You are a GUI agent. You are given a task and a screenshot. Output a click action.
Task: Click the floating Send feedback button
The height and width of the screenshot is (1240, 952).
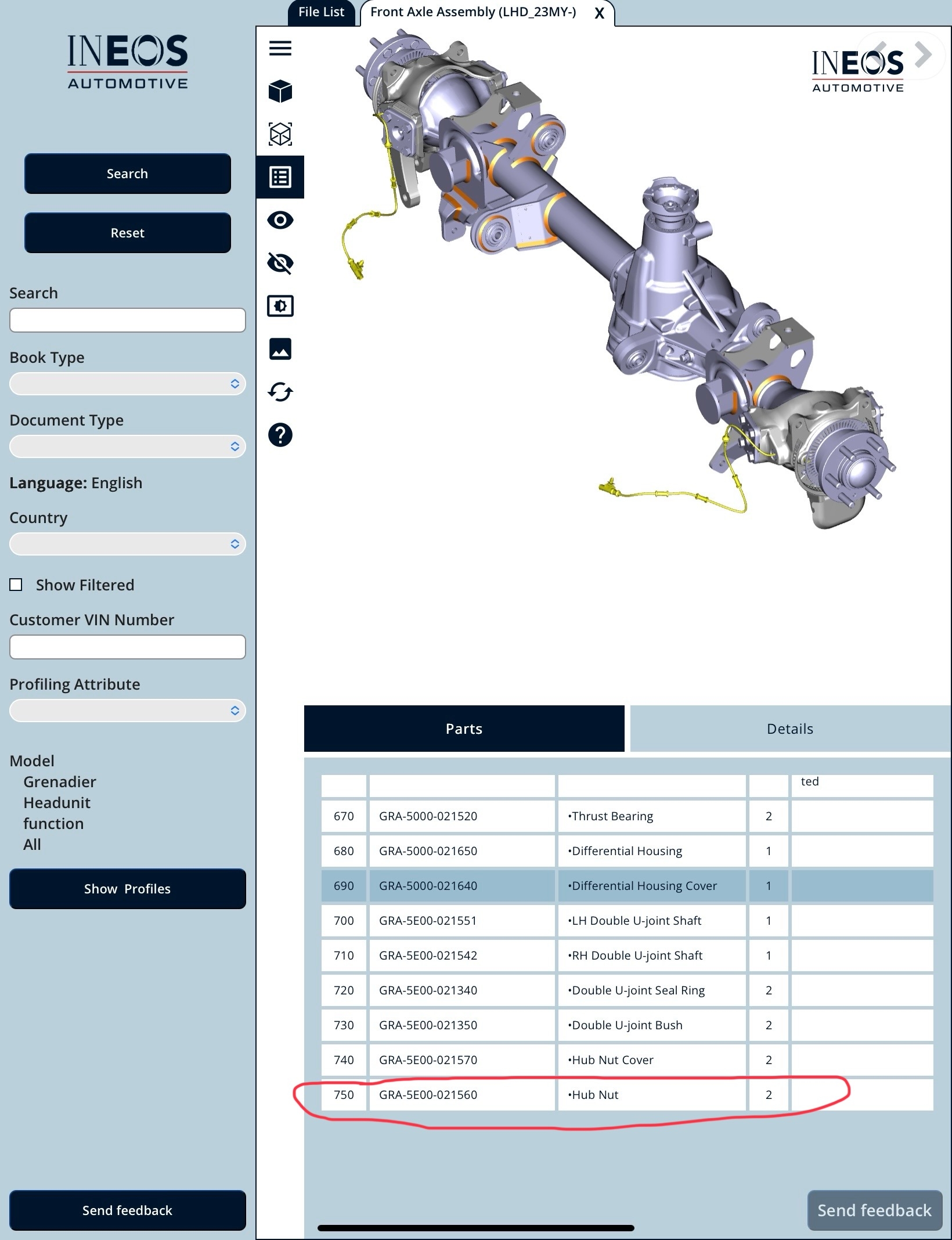click(874, 1210)
